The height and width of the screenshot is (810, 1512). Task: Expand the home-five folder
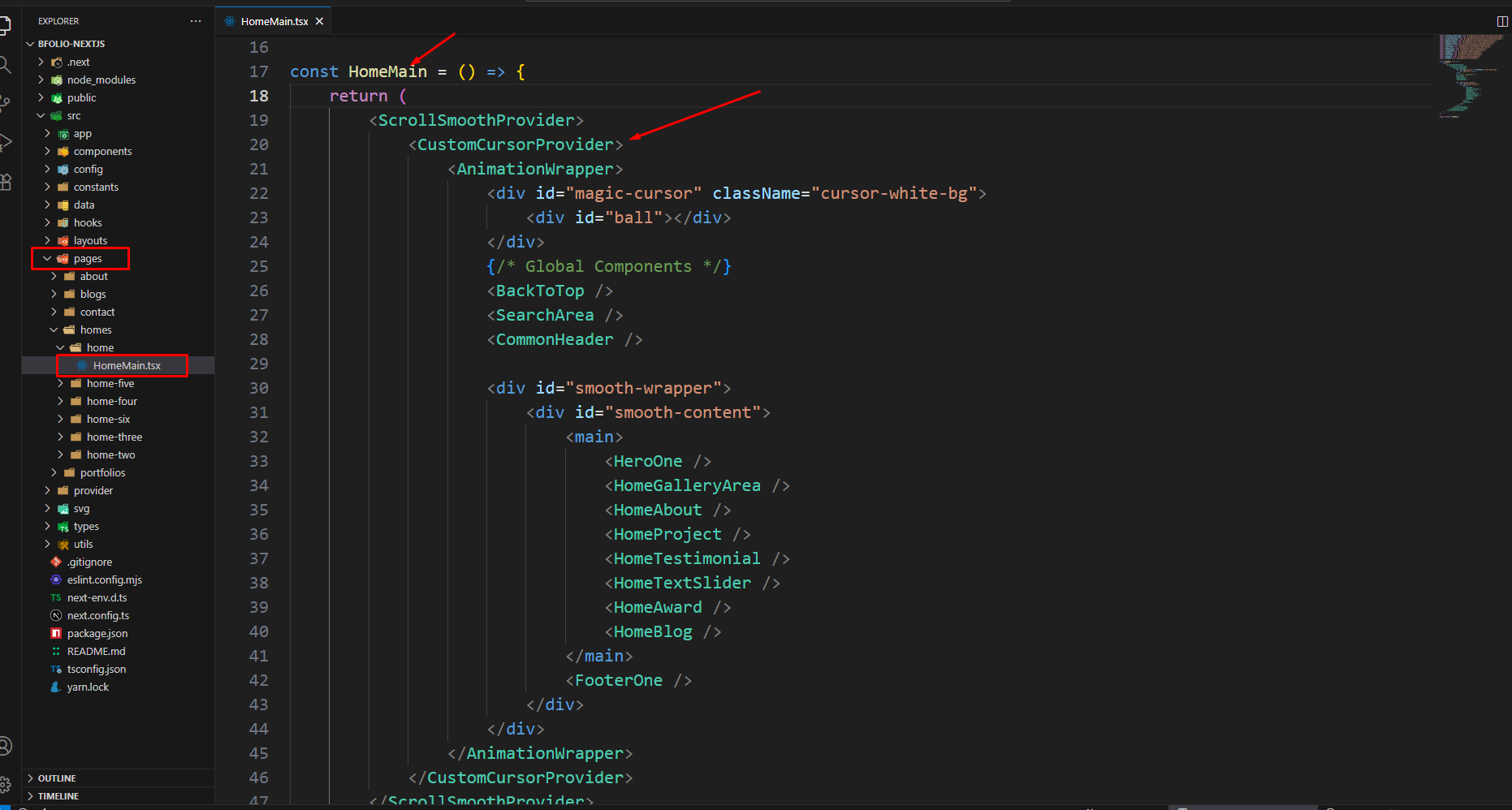click(110, 384)
